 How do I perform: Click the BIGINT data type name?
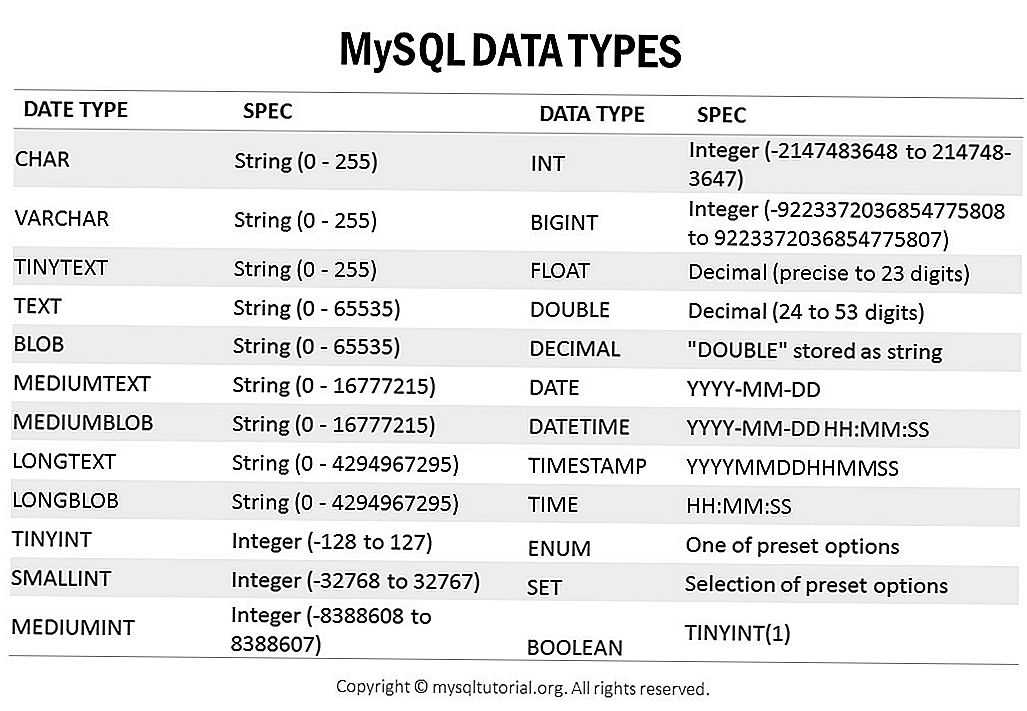click(x=564, y=223)
